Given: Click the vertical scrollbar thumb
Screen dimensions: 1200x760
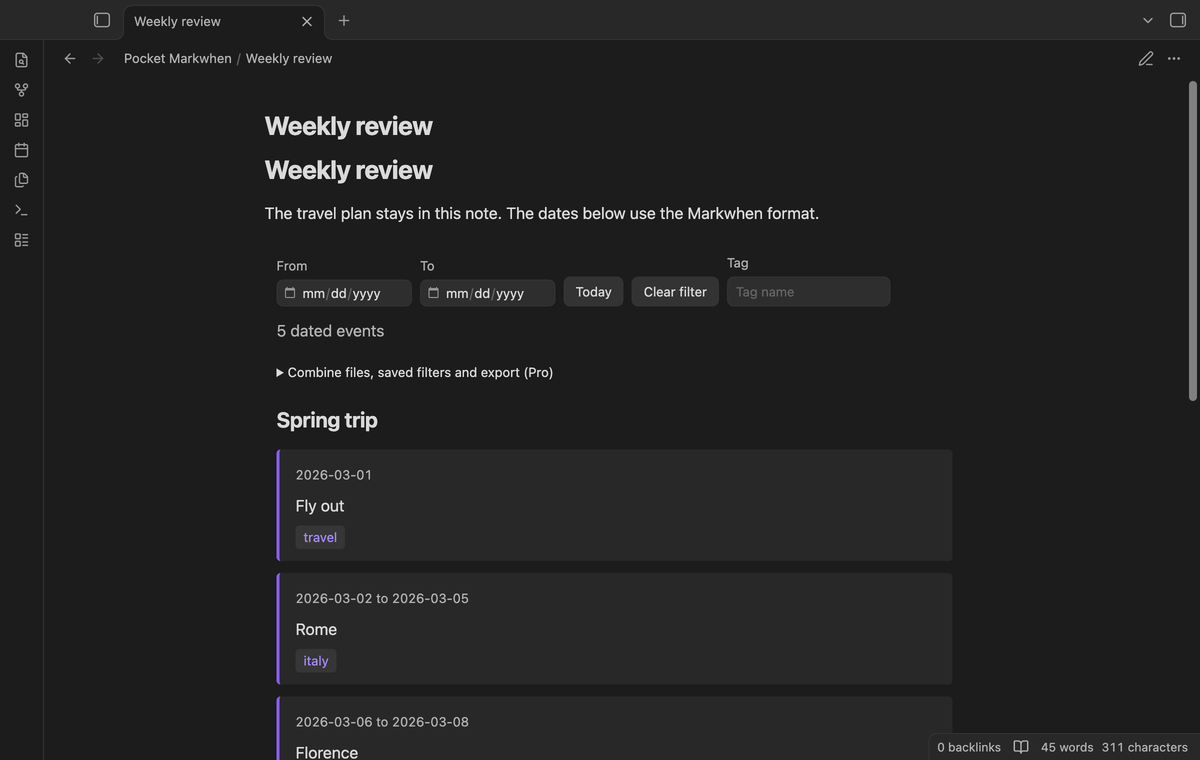Looking at the screenshot, I should pos(1192,241).
